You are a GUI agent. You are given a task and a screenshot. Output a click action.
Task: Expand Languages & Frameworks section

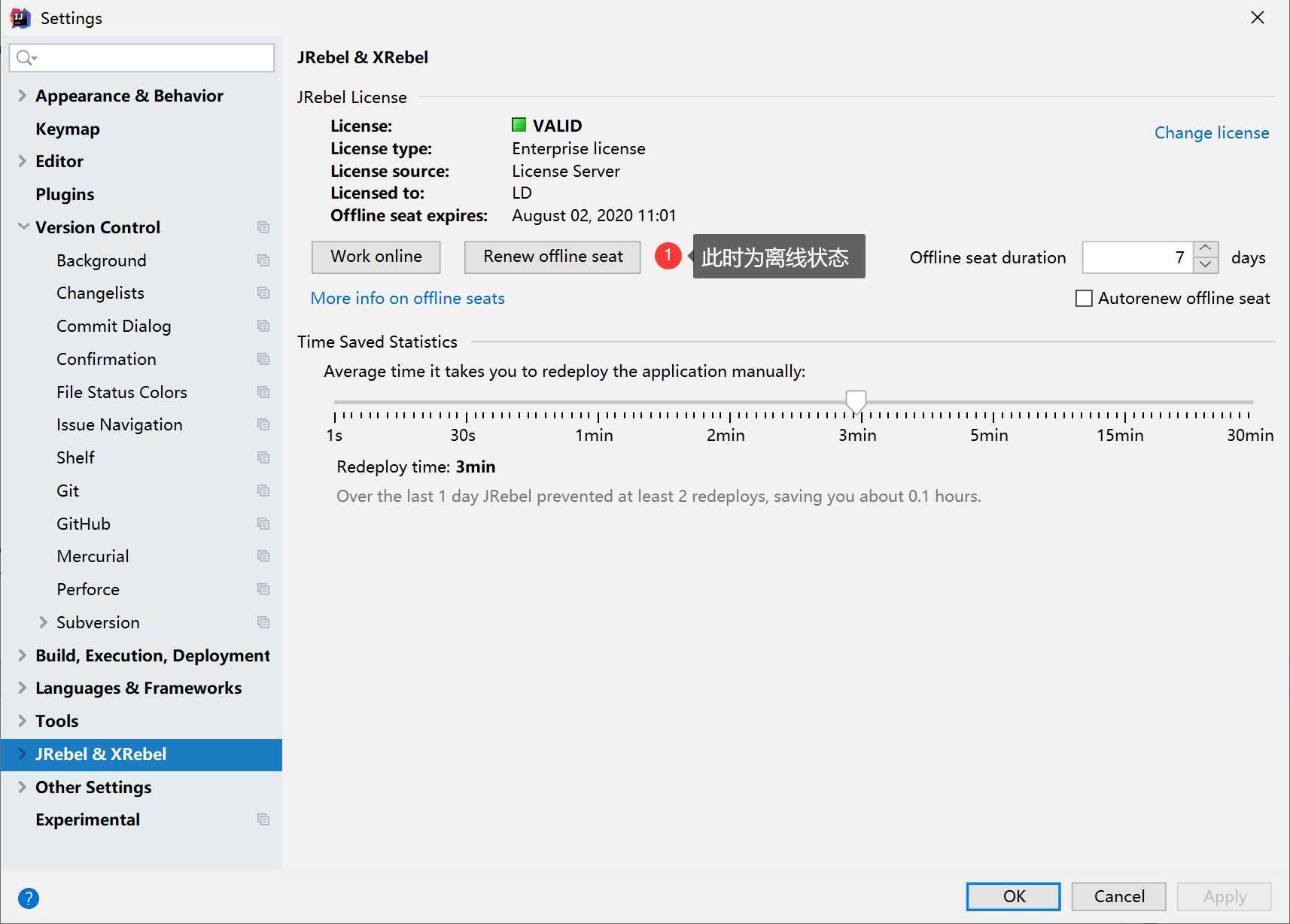22,688
